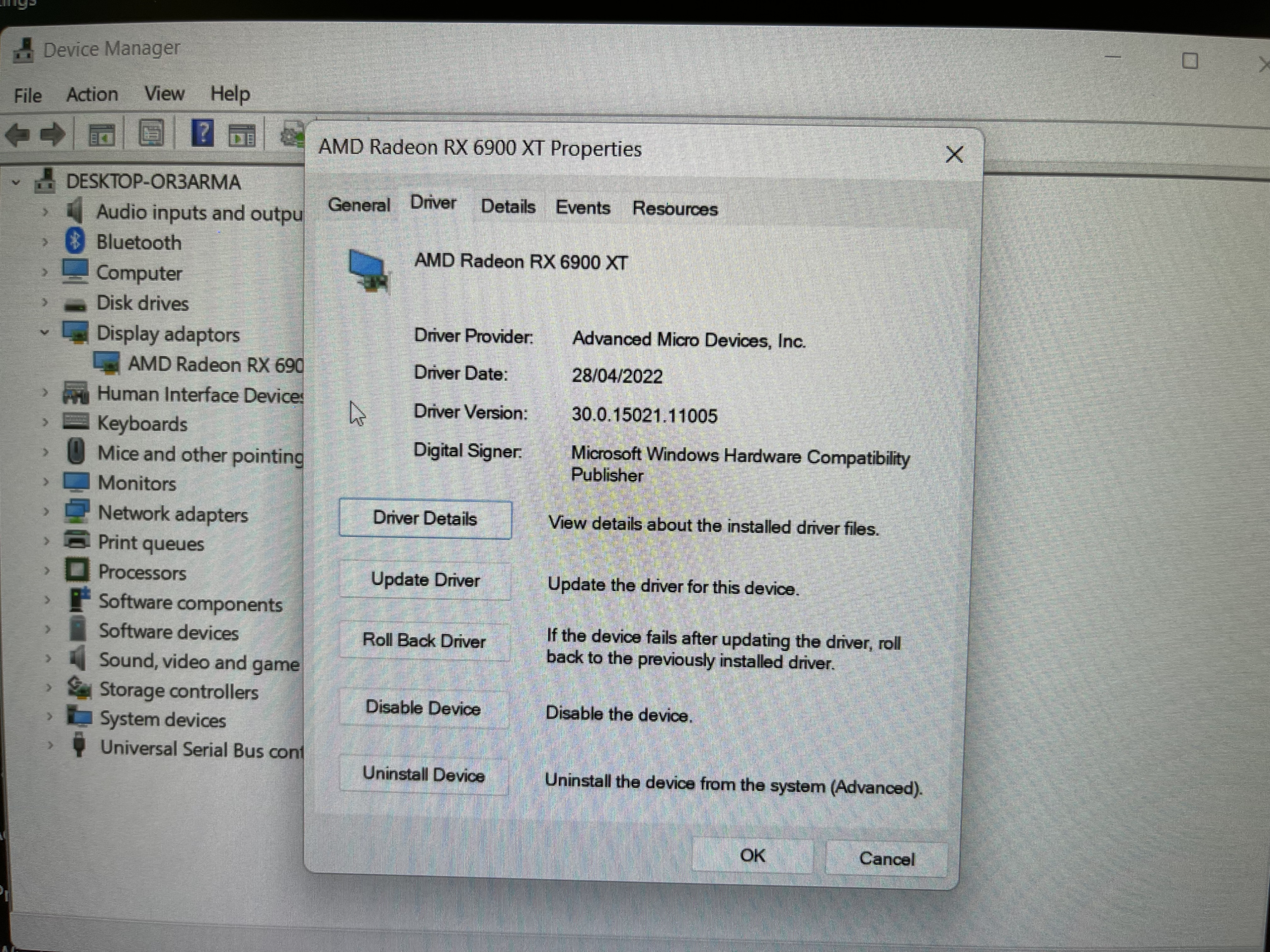Expand the Network adapters category
The height and width of the screenshot is (952, 1270).
tap(46, 512)
